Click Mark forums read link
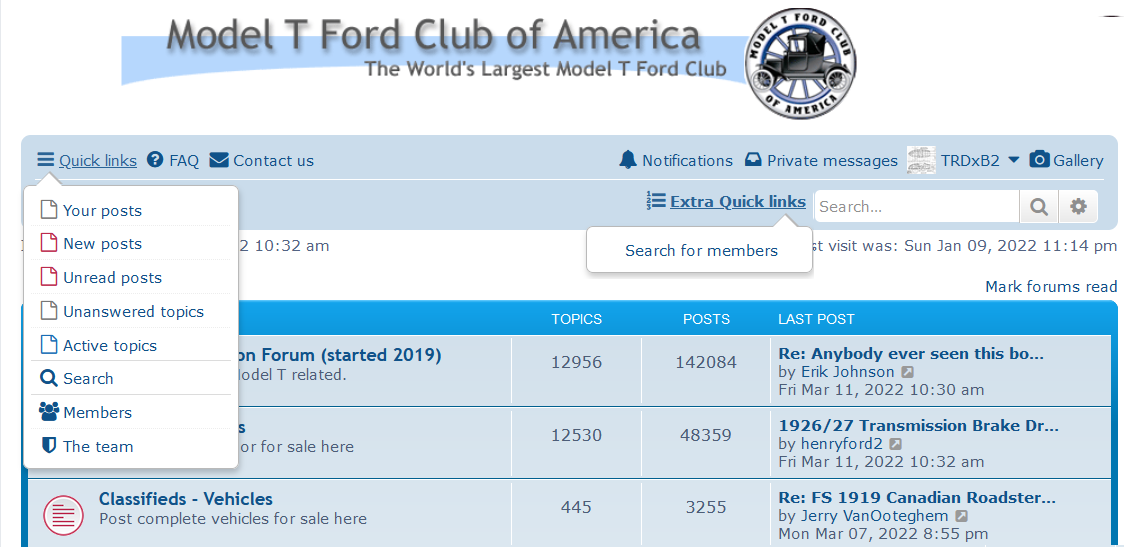 point(1051,287)
